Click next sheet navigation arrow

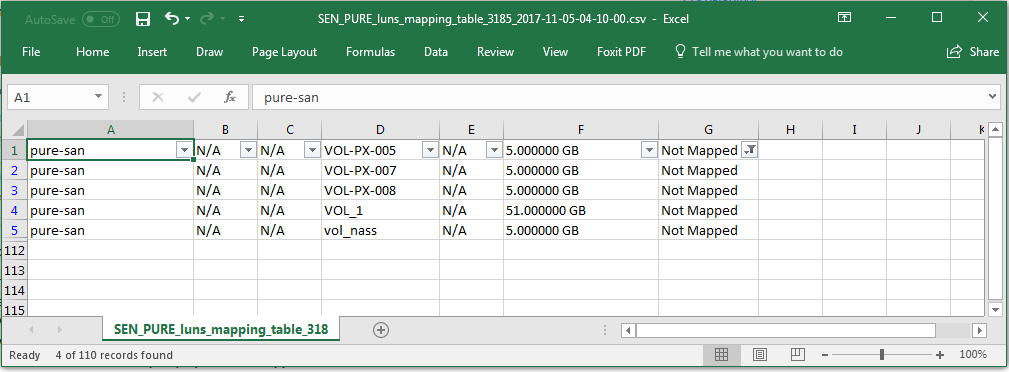tap(59, 330)
